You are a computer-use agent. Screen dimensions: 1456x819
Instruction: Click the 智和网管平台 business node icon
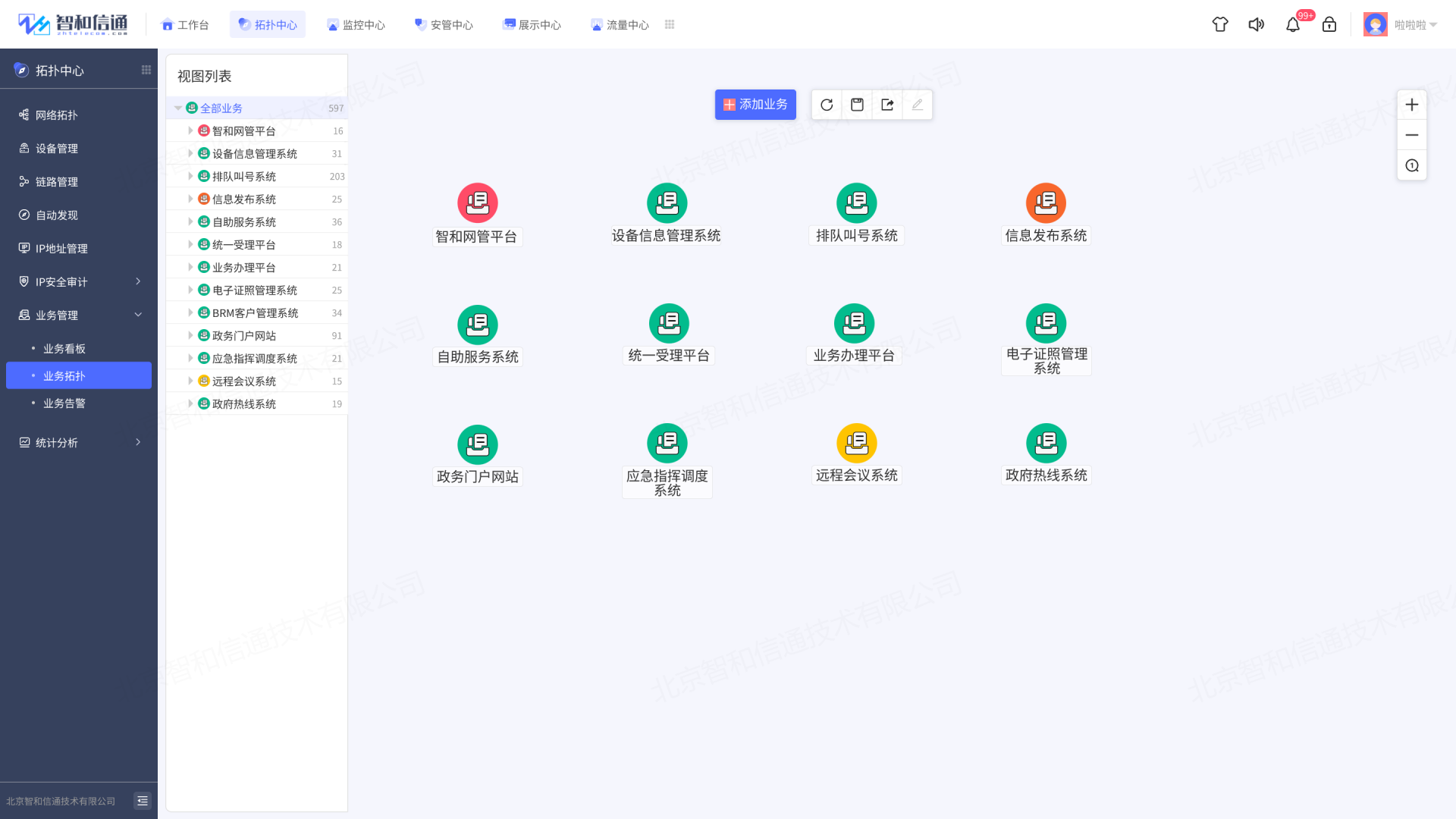477,202
